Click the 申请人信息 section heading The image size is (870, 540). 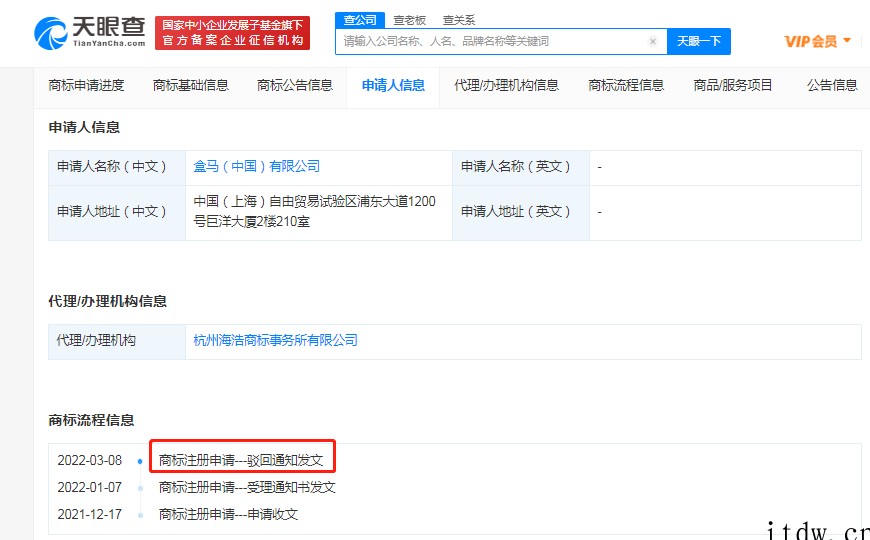84,127
